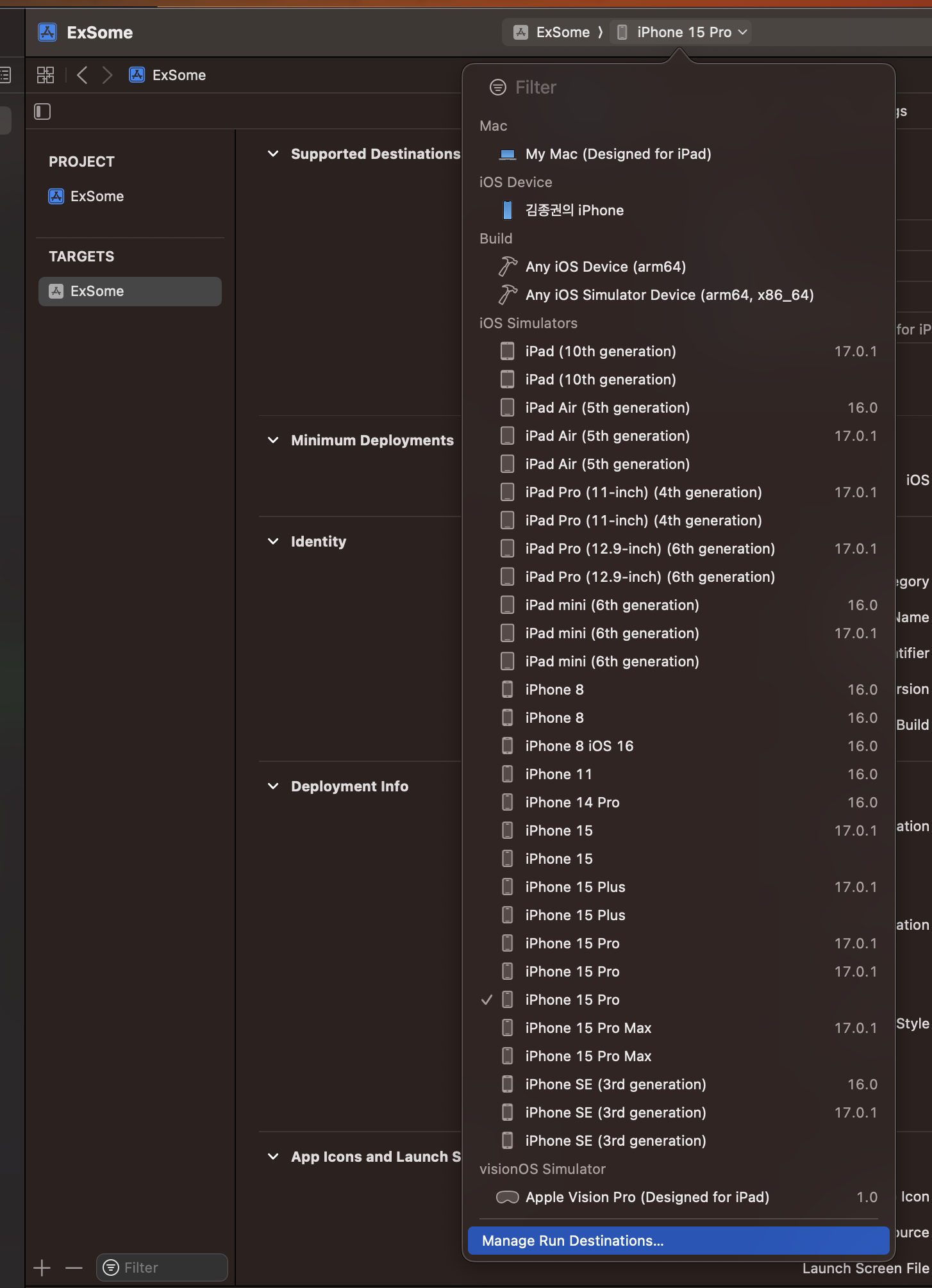Choose Any iOS Device (arm64)
Screen dimensions: 932x1288
(x=679, y=267)
